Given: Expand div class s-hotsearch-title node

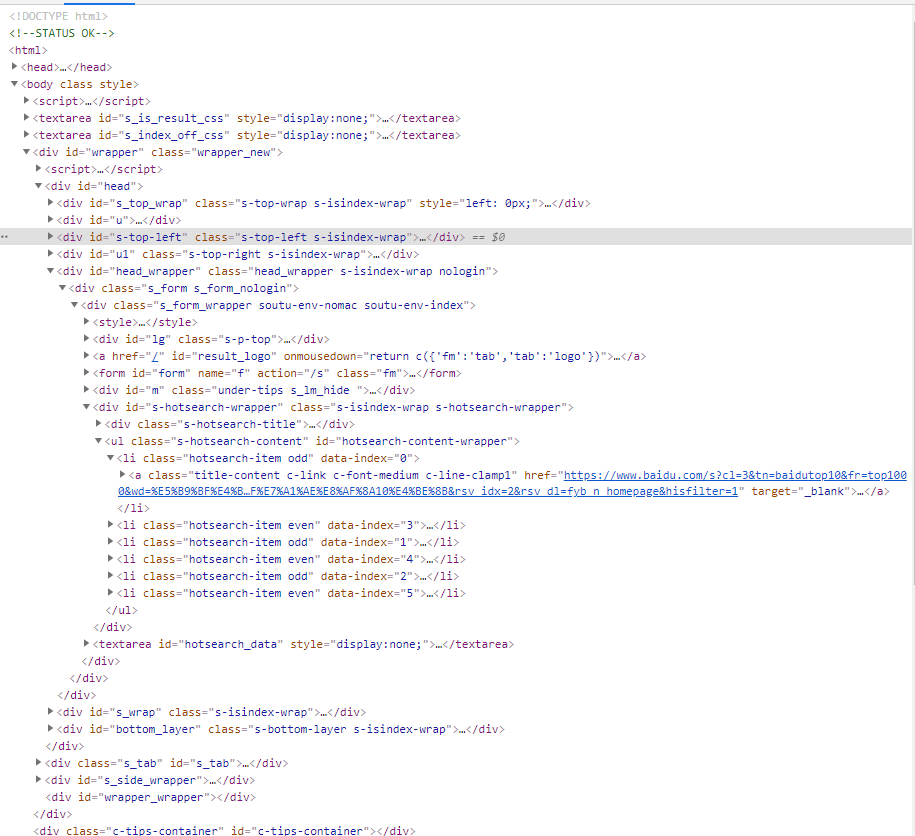Looking at the screenshot, I should [x=99, y=423].
